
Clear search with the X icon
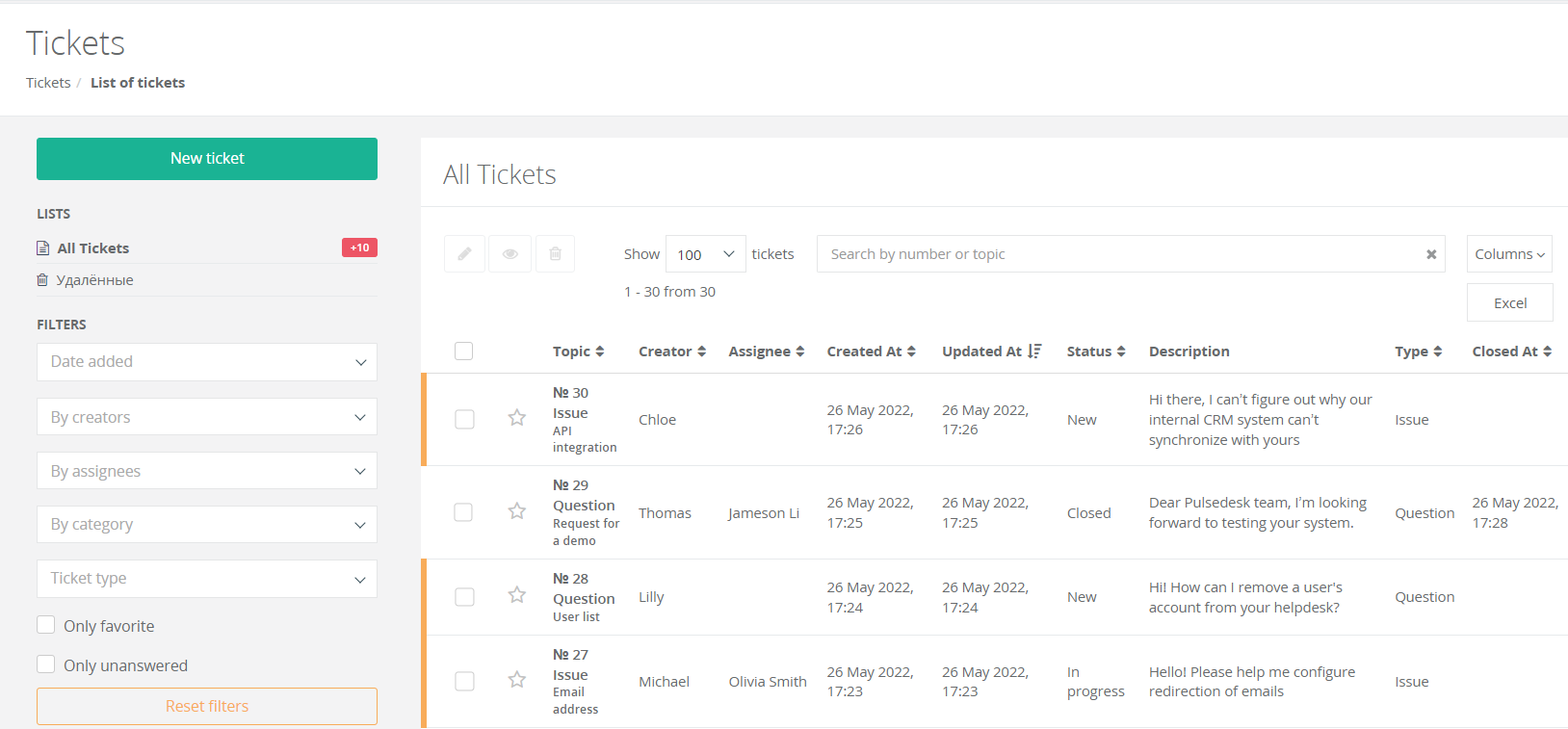coord(1431,254)
